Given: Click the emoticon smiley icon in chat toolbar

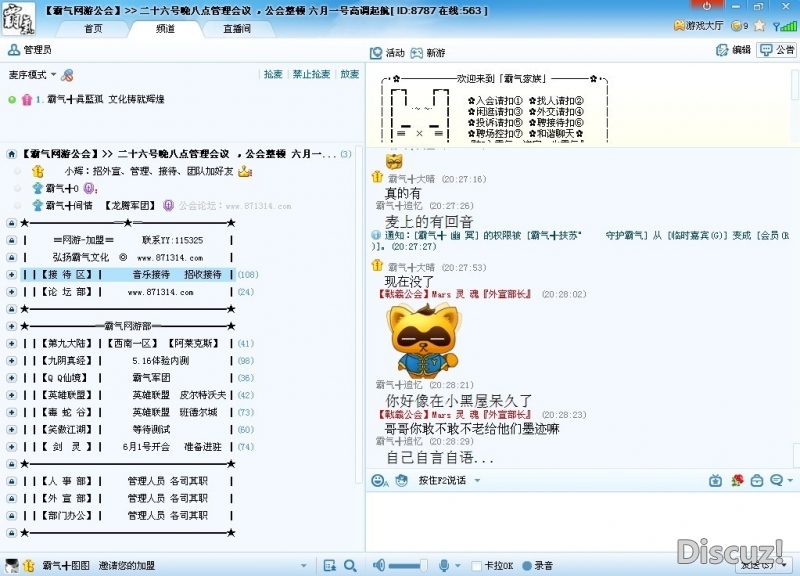Looking at the screenshot, I should pos(378,481).
